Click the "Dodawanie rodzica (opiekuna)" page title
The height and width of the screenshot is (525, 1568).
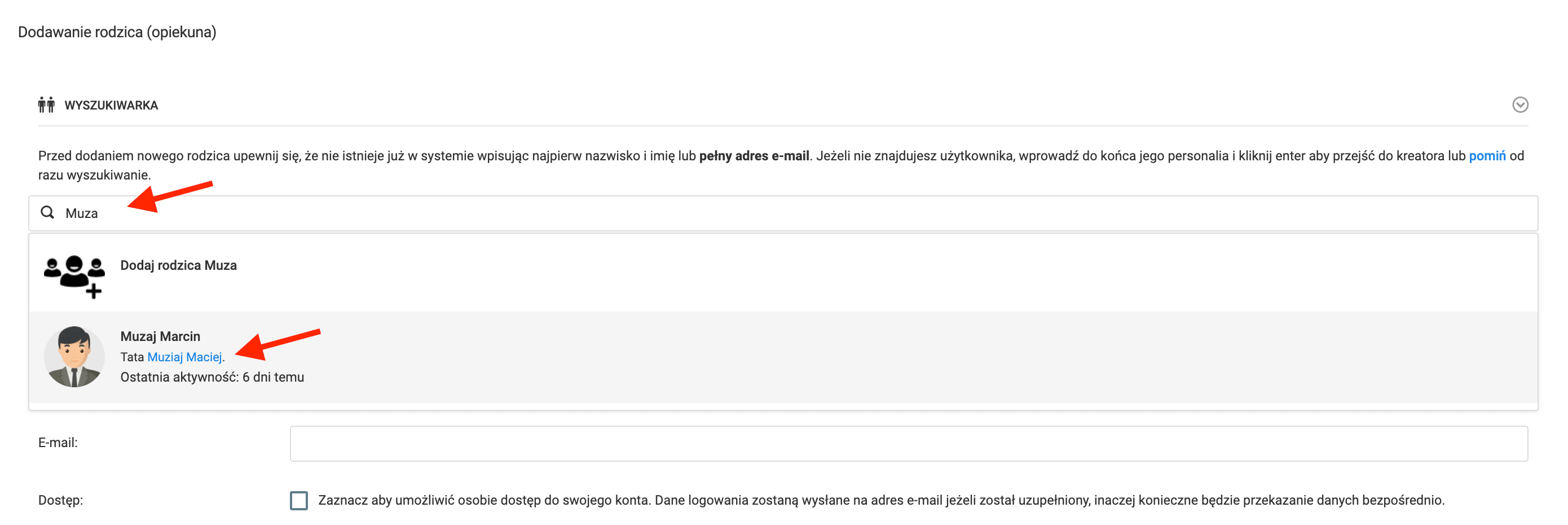pos(117,32)
